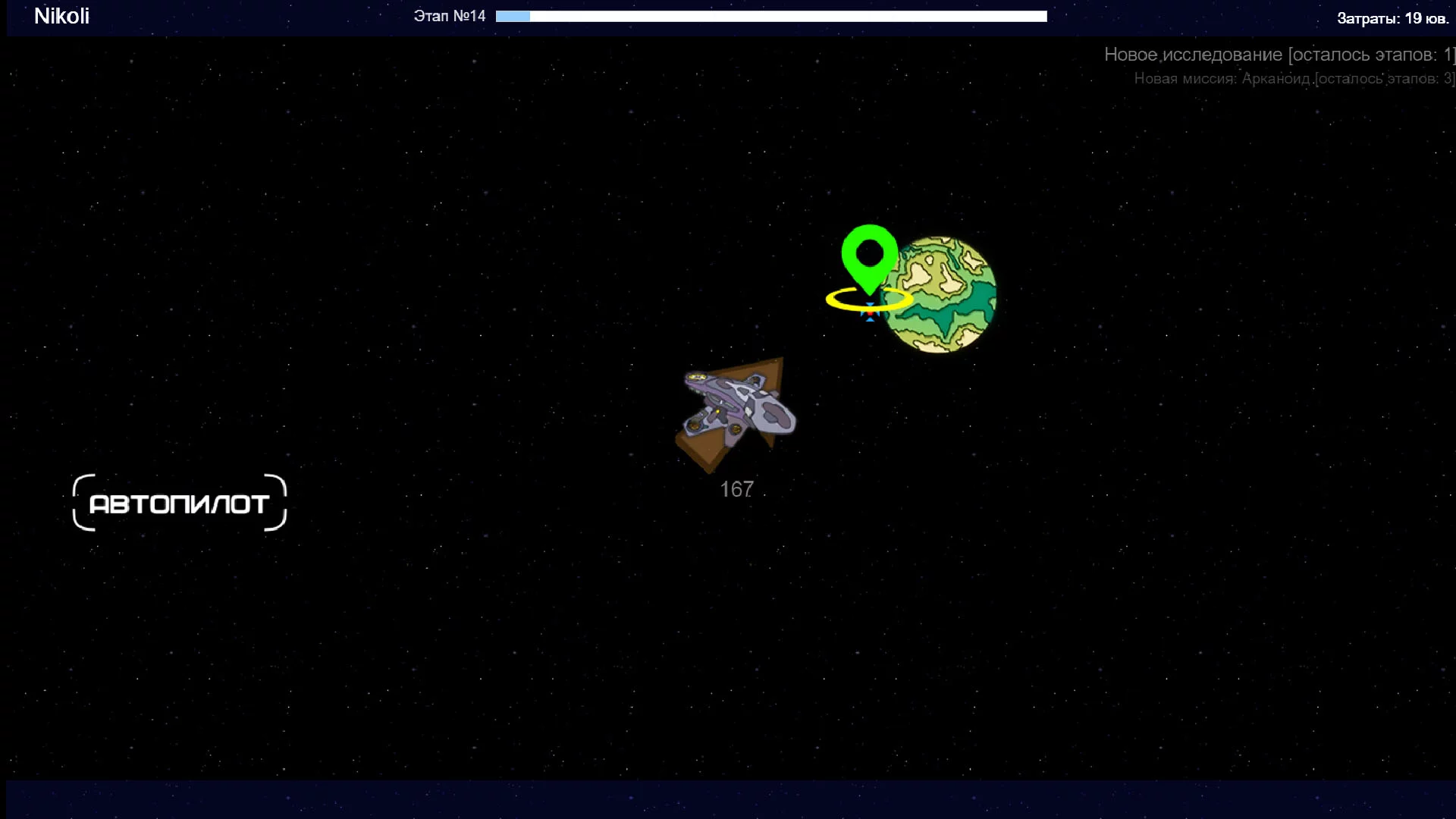
Task: Click the Затраты: 19 юв. cost readout
Action: [x=1392, y=18]
